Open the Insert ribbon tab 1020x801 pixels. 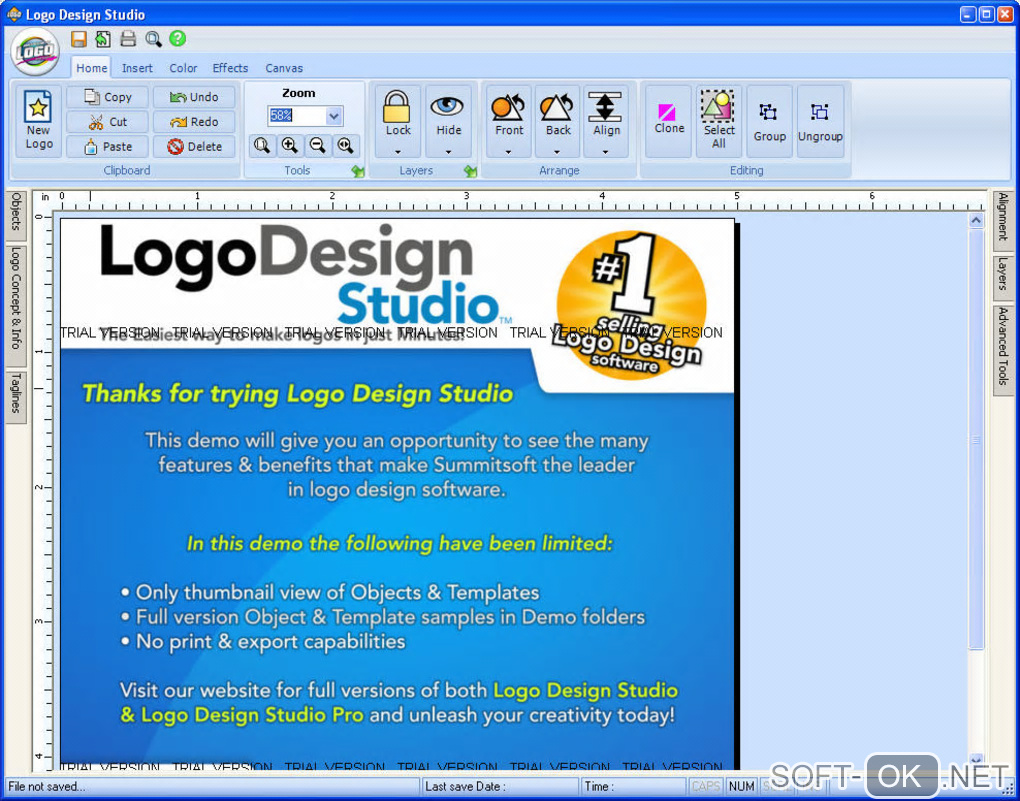137,68
